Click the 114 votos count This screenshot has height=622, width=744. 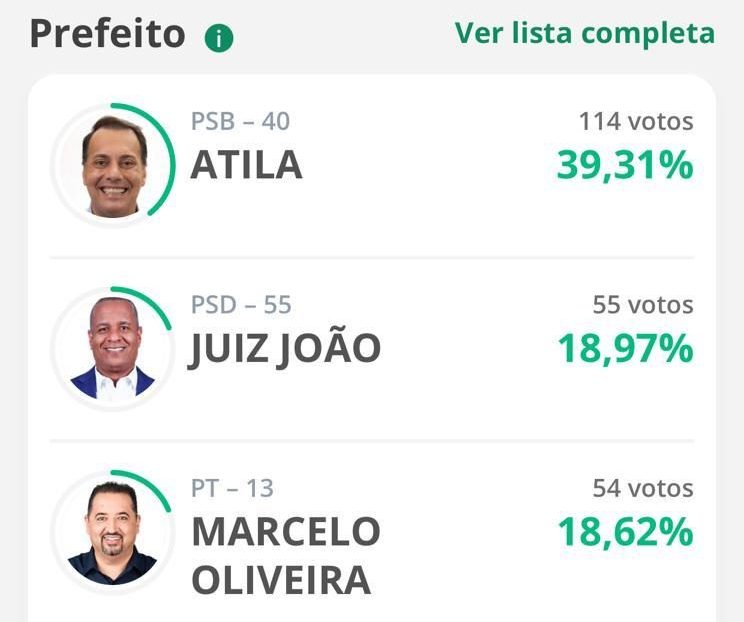pyautogui.click(x=635, y=122)
